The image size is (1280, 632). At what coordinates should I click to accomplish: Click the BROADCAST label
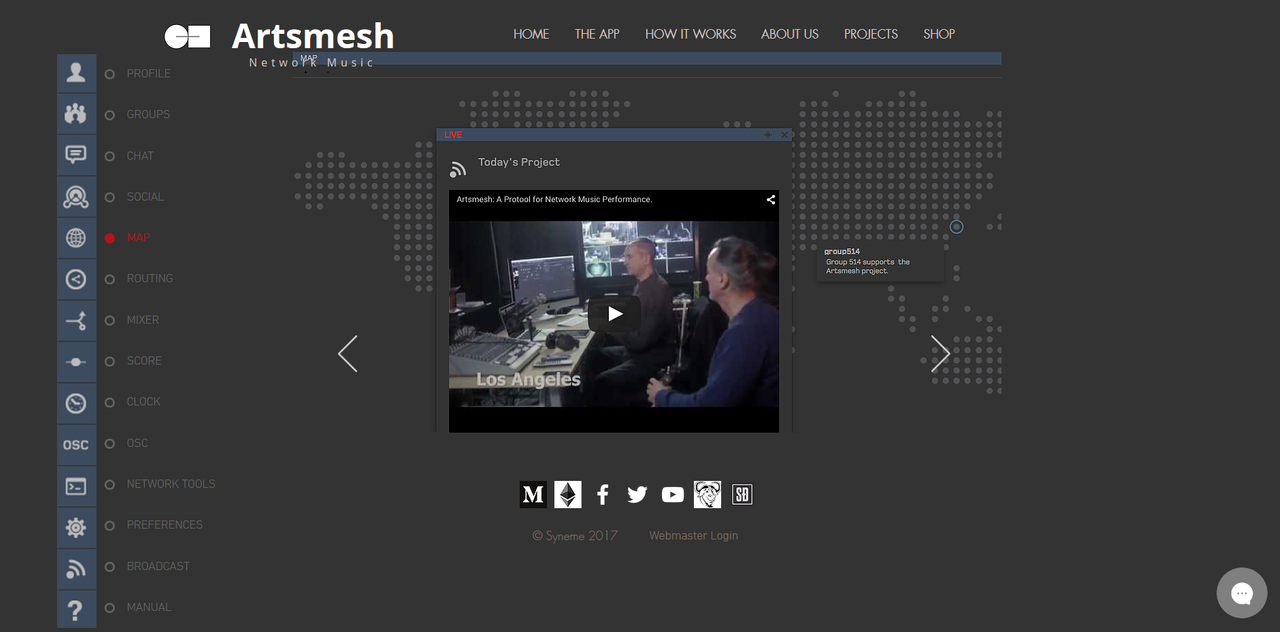(158, 566)
